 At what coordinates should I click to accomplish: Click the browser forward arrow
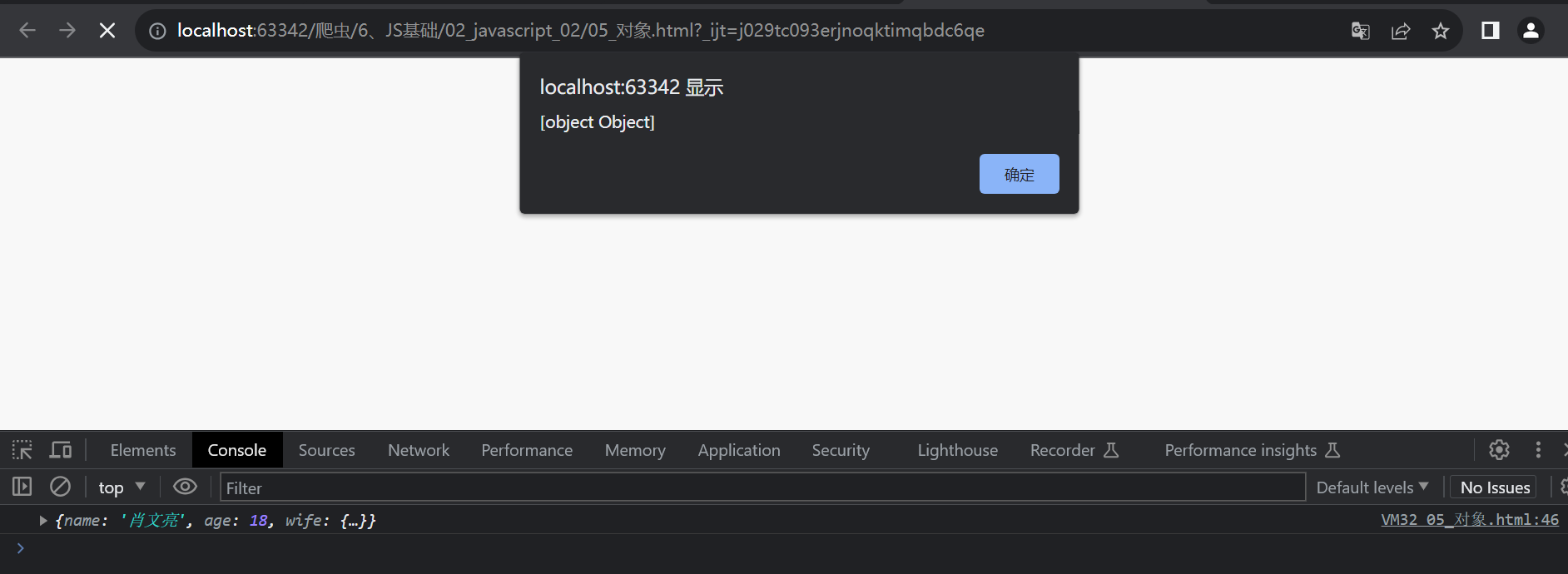pyautogui.click(x=67, y=31)
